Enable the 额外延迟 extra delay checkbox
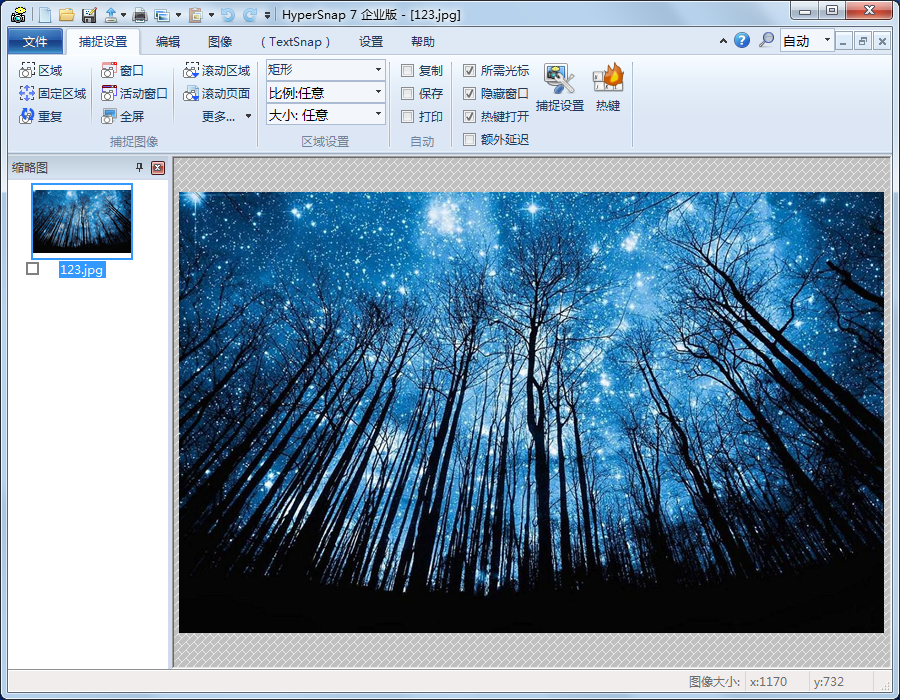This screenshot has height=700, width=900. (470, 140)
